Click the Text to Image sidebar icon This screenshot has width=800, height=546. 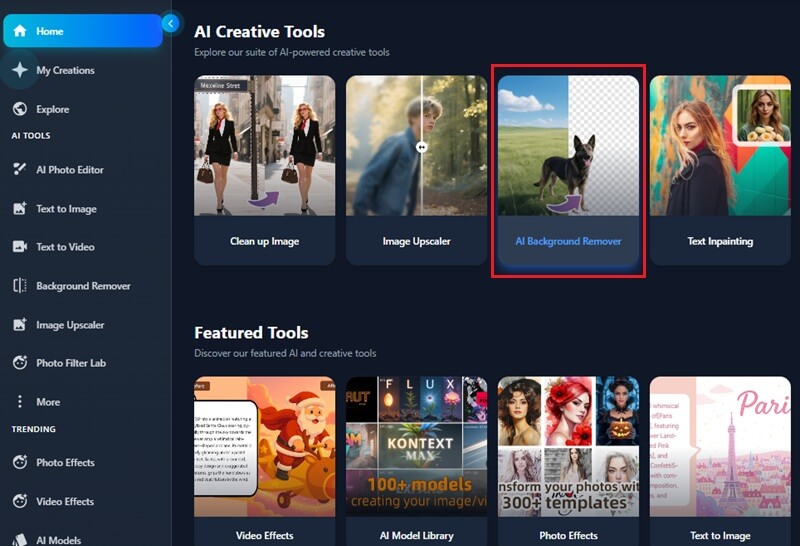[20, 208]
